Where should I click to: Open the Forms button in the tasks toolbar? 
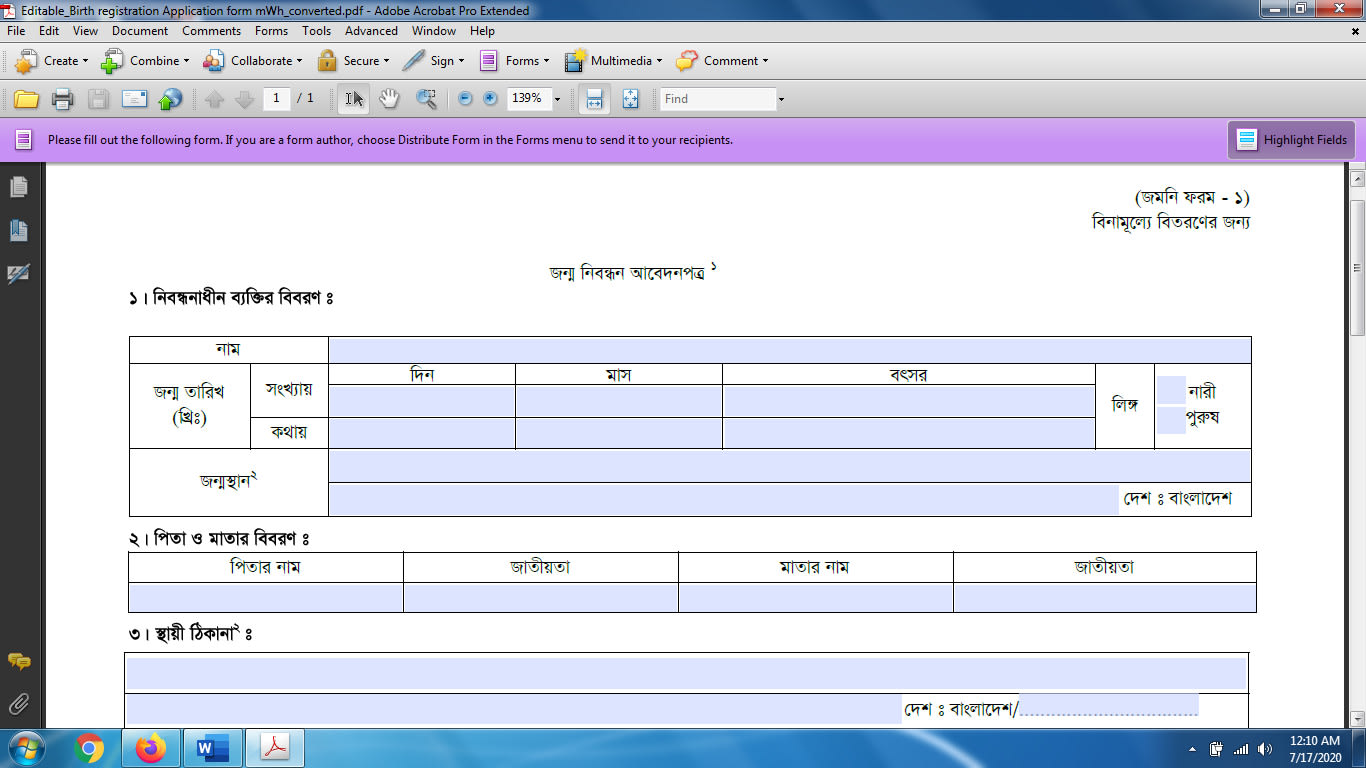[515, 61]
